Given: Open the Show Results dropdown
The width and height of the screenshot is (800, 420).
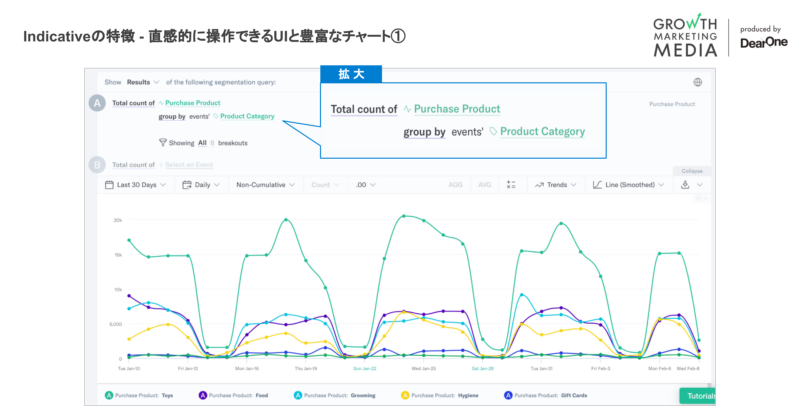Looking at the screenshot, I should [143, 82].
